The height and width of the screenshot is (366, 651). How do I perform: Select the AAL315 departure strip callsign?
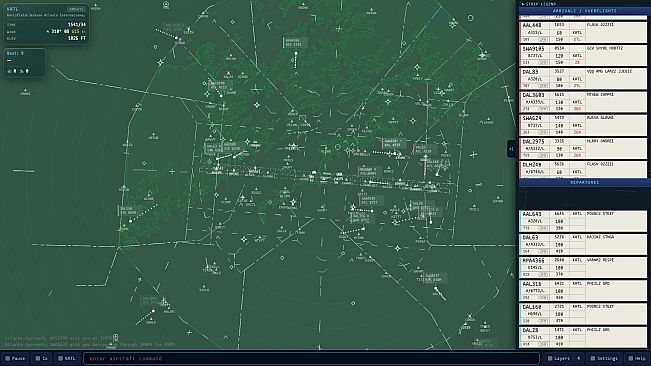(532, 284)
